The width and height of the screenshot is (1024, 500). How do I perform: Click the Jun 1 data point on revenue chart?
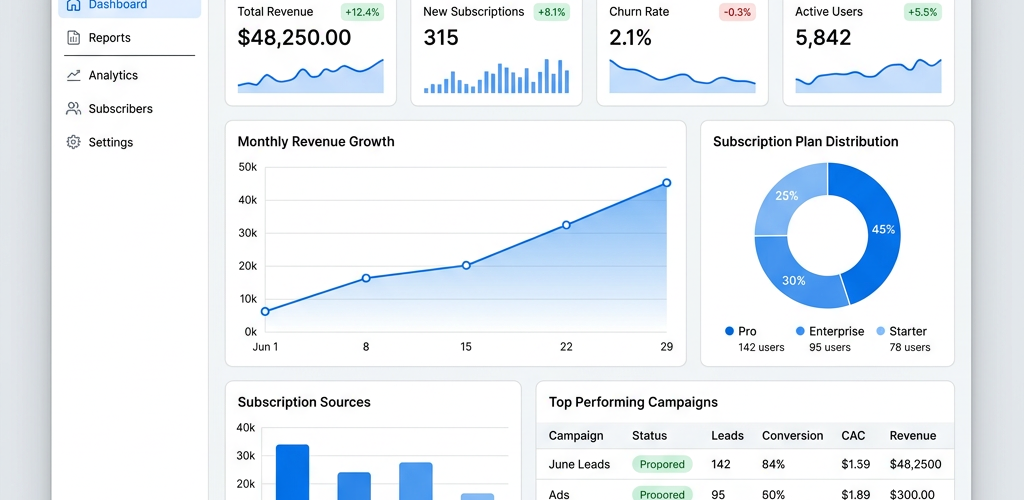pyautogui.click(x=264, y=311)
